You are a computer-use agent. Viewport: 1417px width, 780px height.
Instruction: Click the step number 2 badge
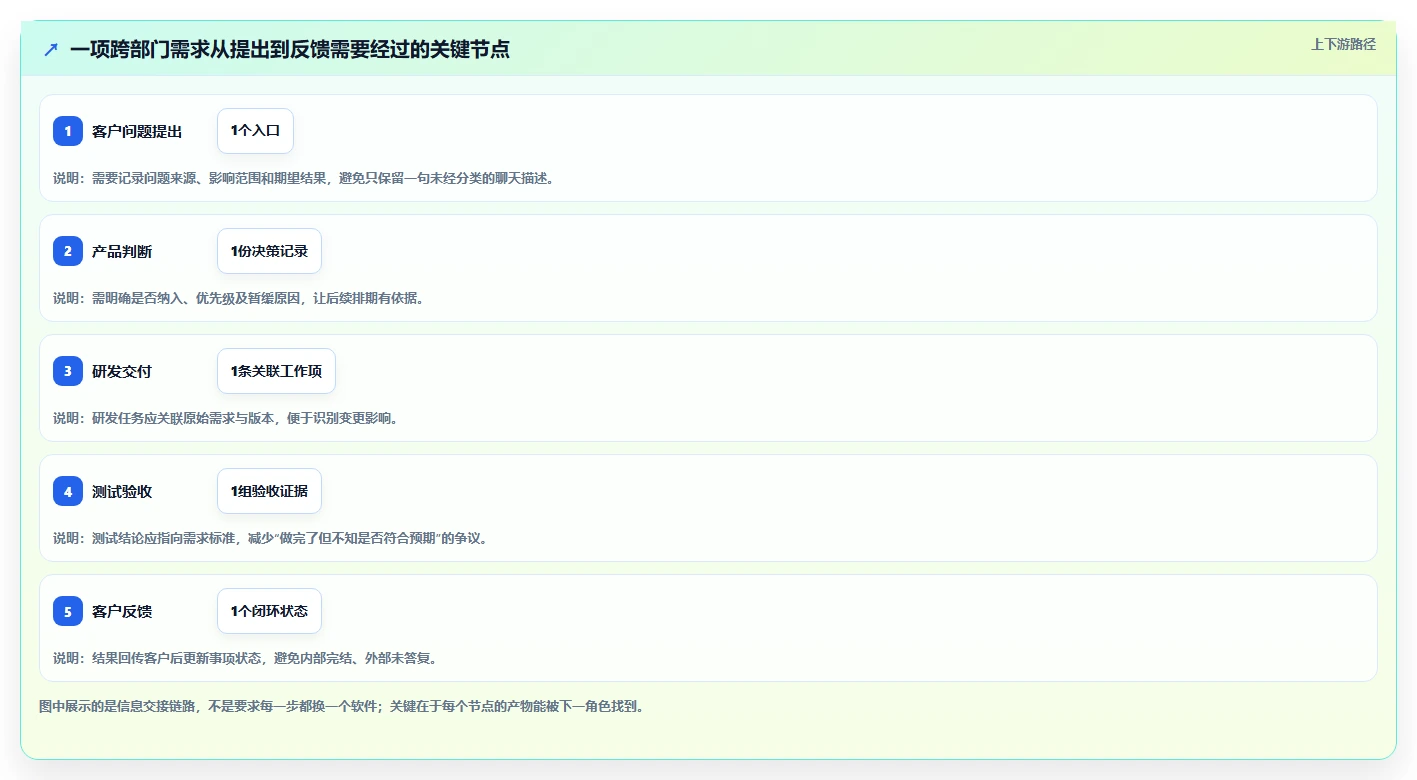(68, 251)
